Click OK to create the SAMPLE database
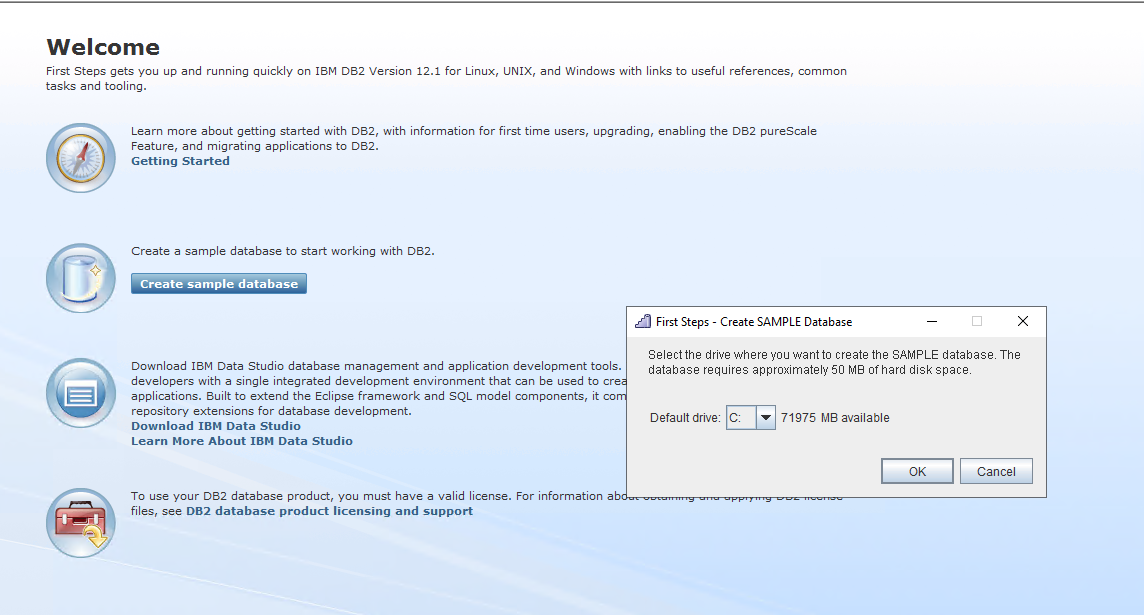The width and height of the screenshot is (1144, 615). [x=916, y=470]
